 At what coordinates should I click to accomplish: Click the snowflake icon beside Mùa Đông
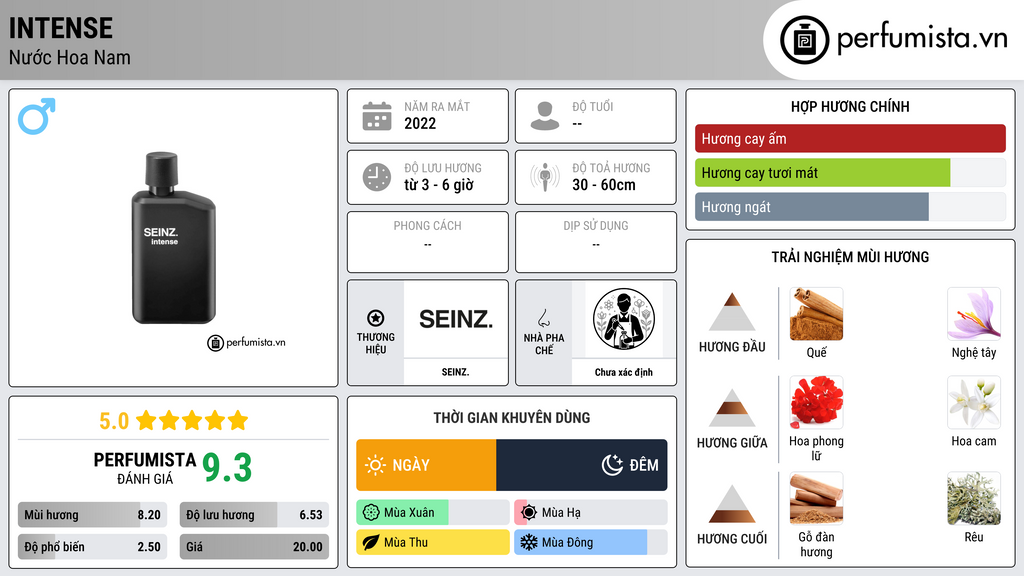point(529,542)
